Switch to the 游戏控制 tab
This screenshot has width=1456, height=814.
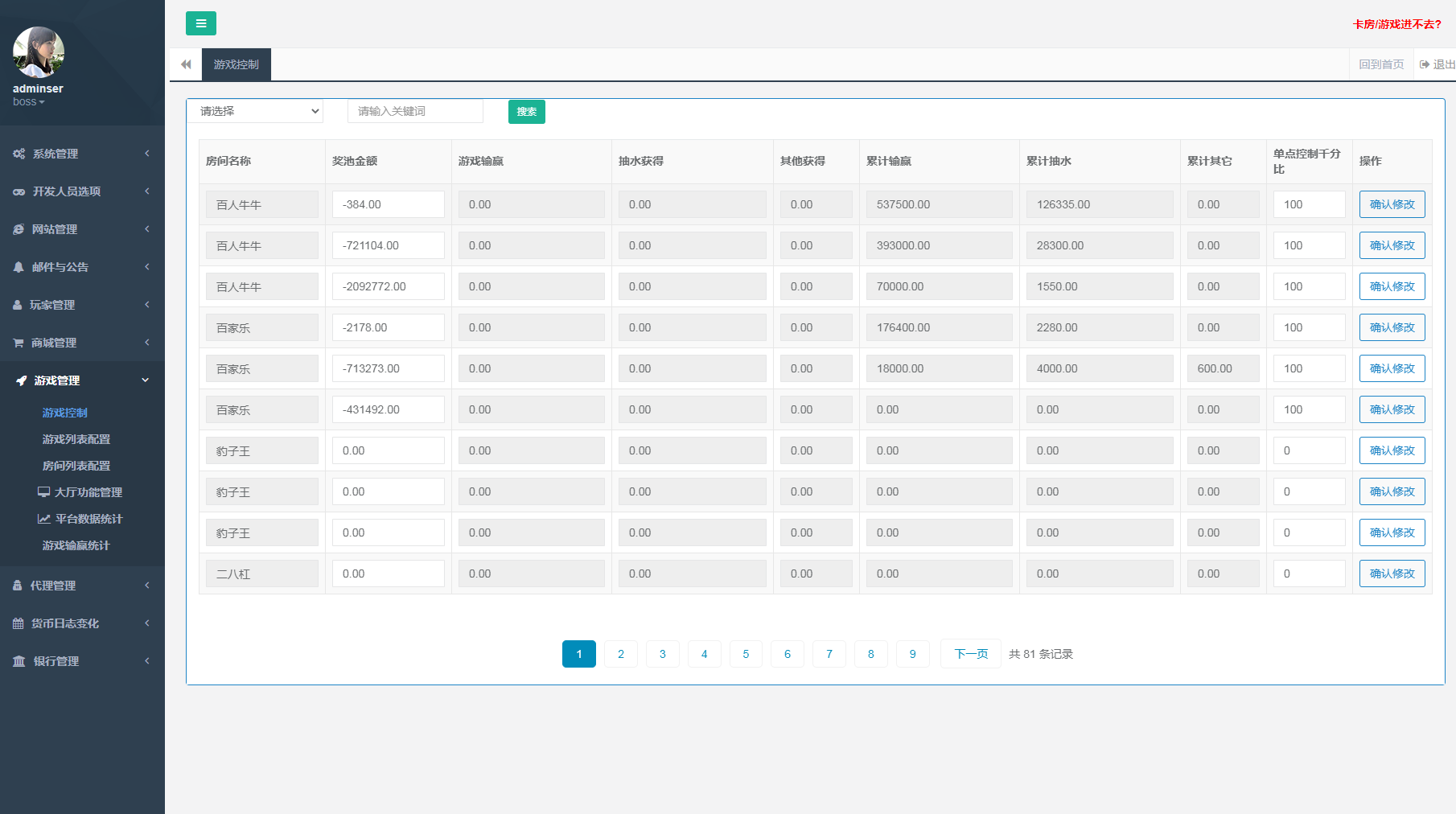click(236, 64)
